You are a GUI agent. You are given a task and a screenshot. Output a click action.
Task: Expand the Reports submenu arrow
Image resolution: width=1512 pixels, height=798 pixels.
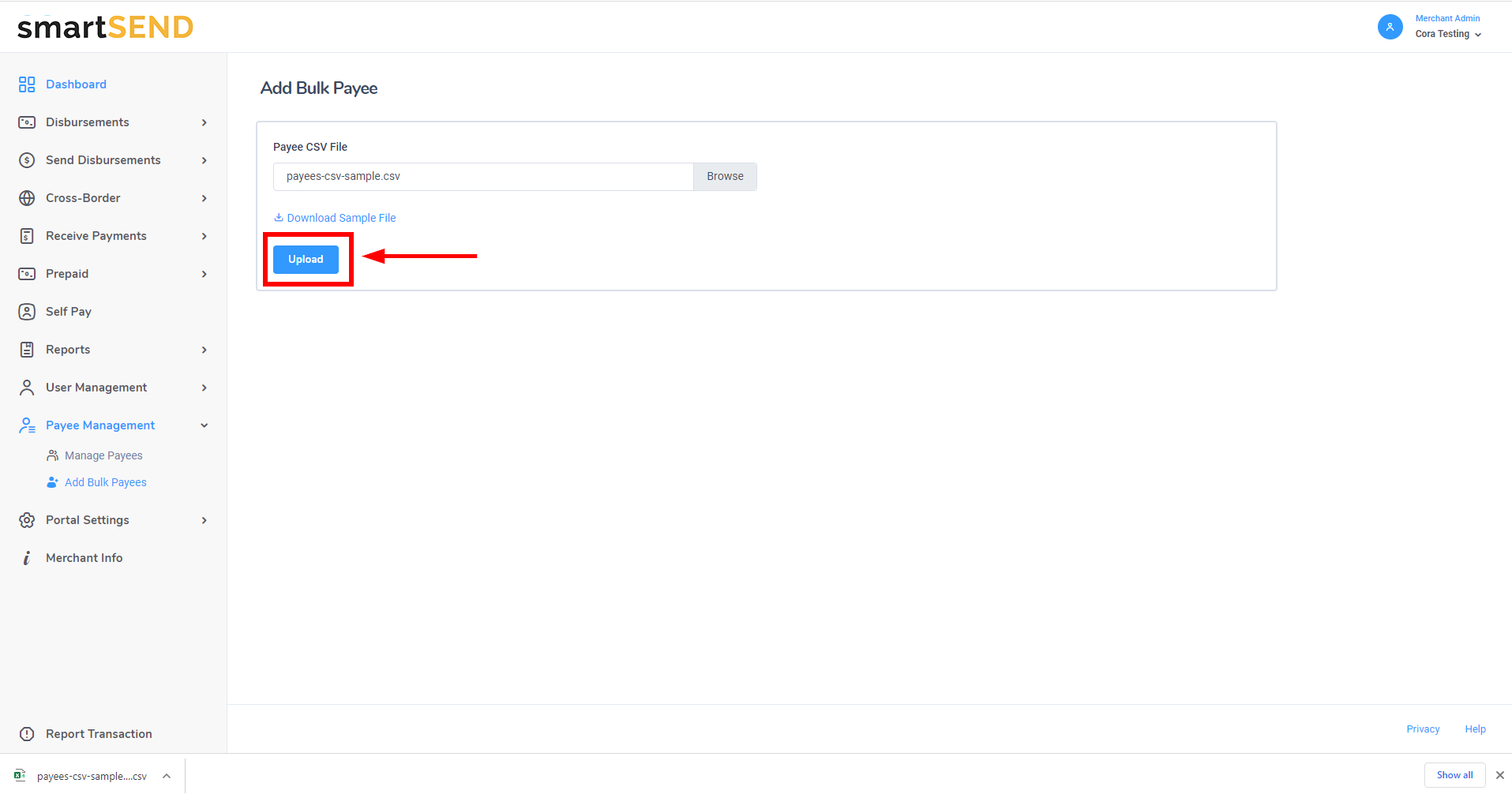coord(204,350)
